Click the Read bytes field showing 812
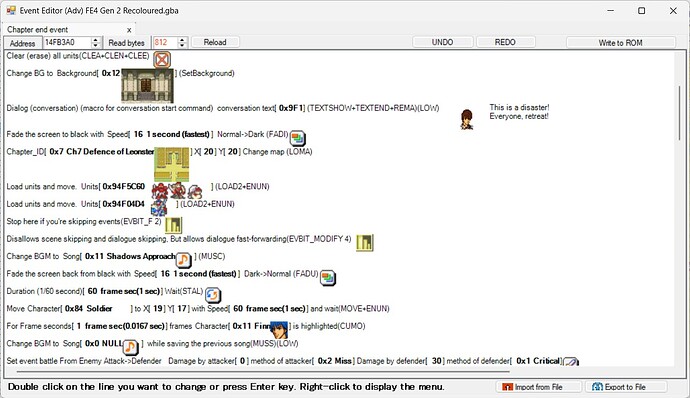690x398 pixels. pyautogui.click(x=165, y=42)
